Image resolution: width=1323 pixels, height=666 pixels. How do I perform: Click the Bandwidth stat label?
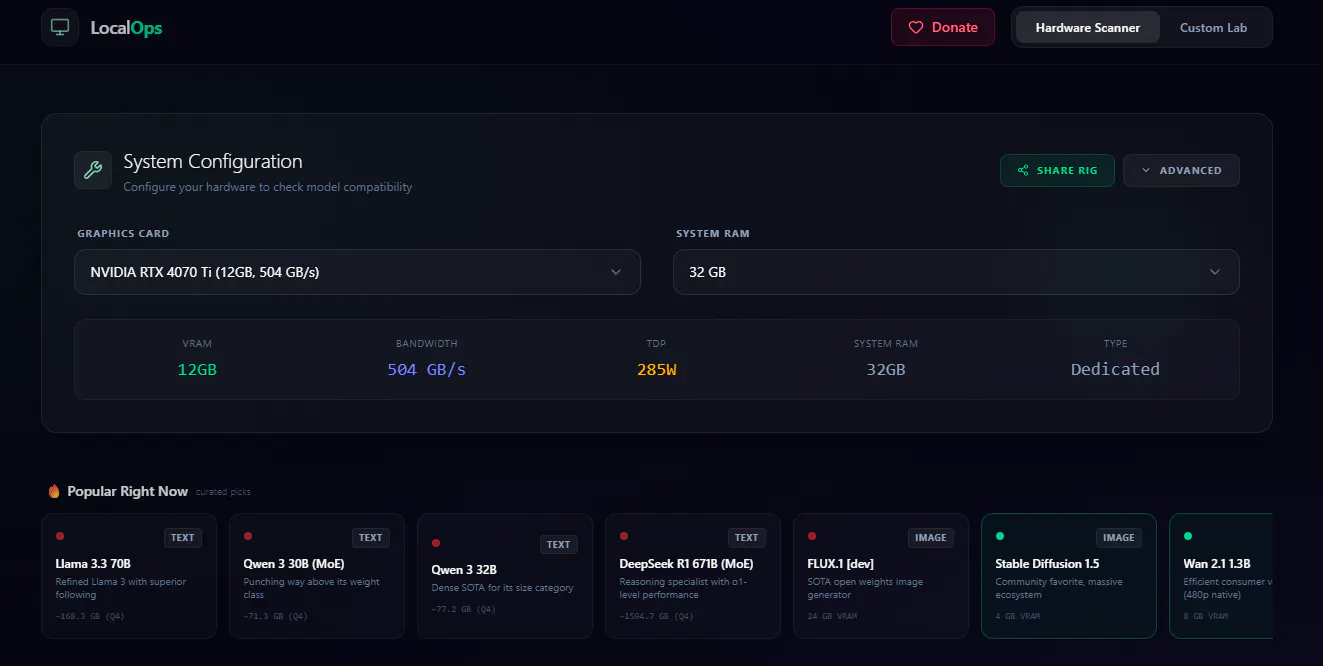pos(427,343)
